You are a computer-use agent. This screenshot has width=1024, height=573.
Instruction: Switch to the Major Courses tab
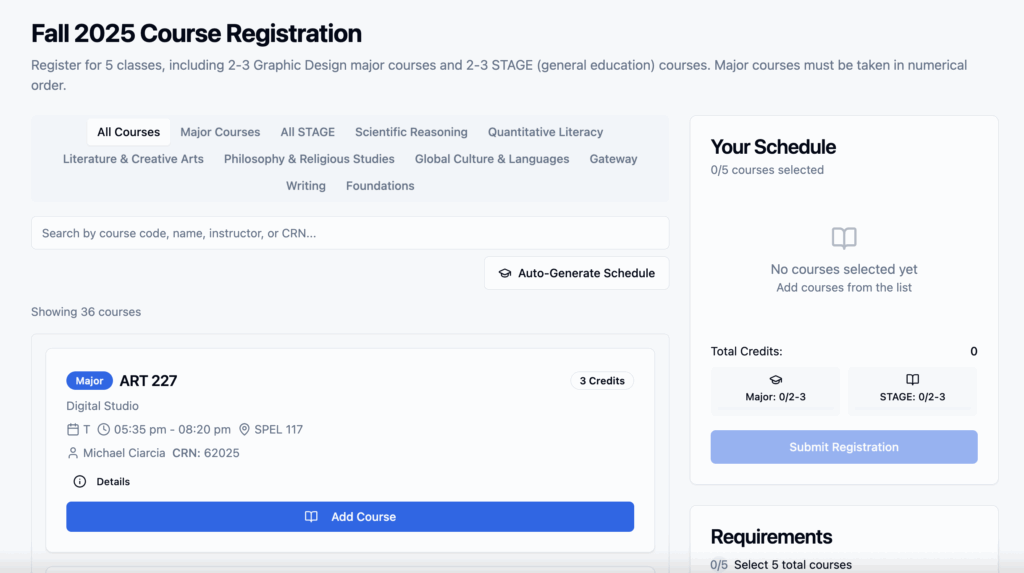click(220, 132)
